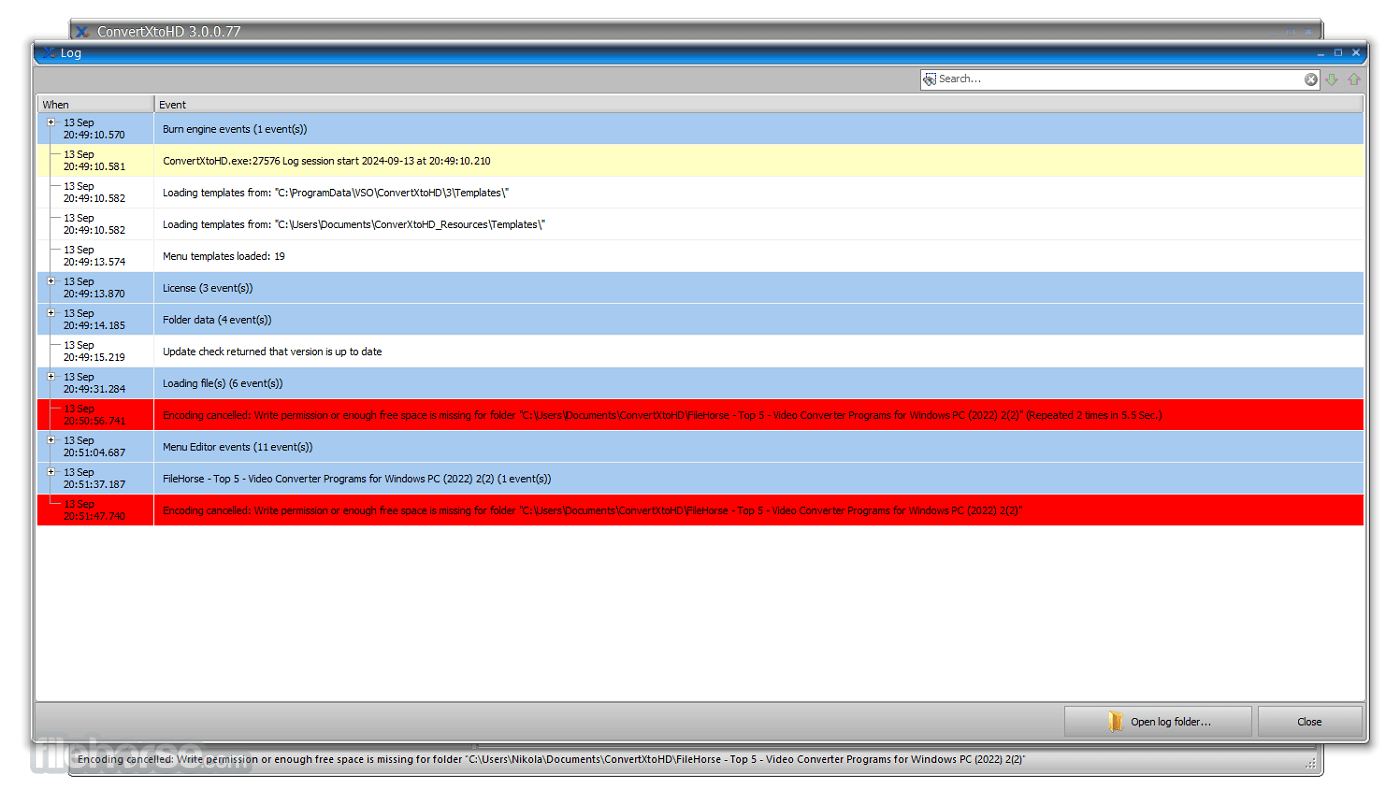Select the 'License (3 event(s))' text
The height and width of the screenshot is (804, 1400).
tap(208, 288)
